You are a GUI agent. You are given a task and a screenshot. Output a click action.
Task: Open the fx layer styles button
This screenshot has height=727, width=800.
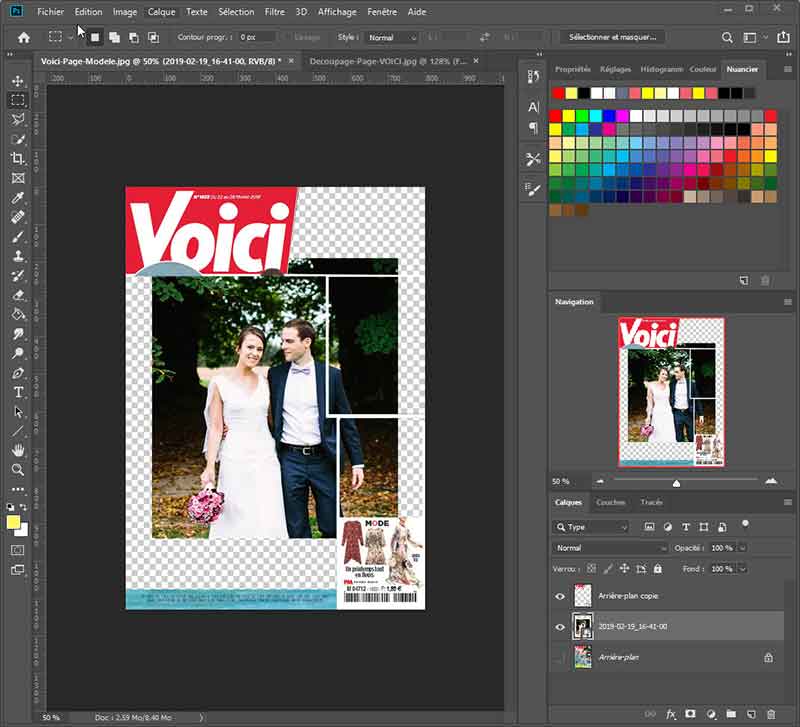click(x=671, y=714)
